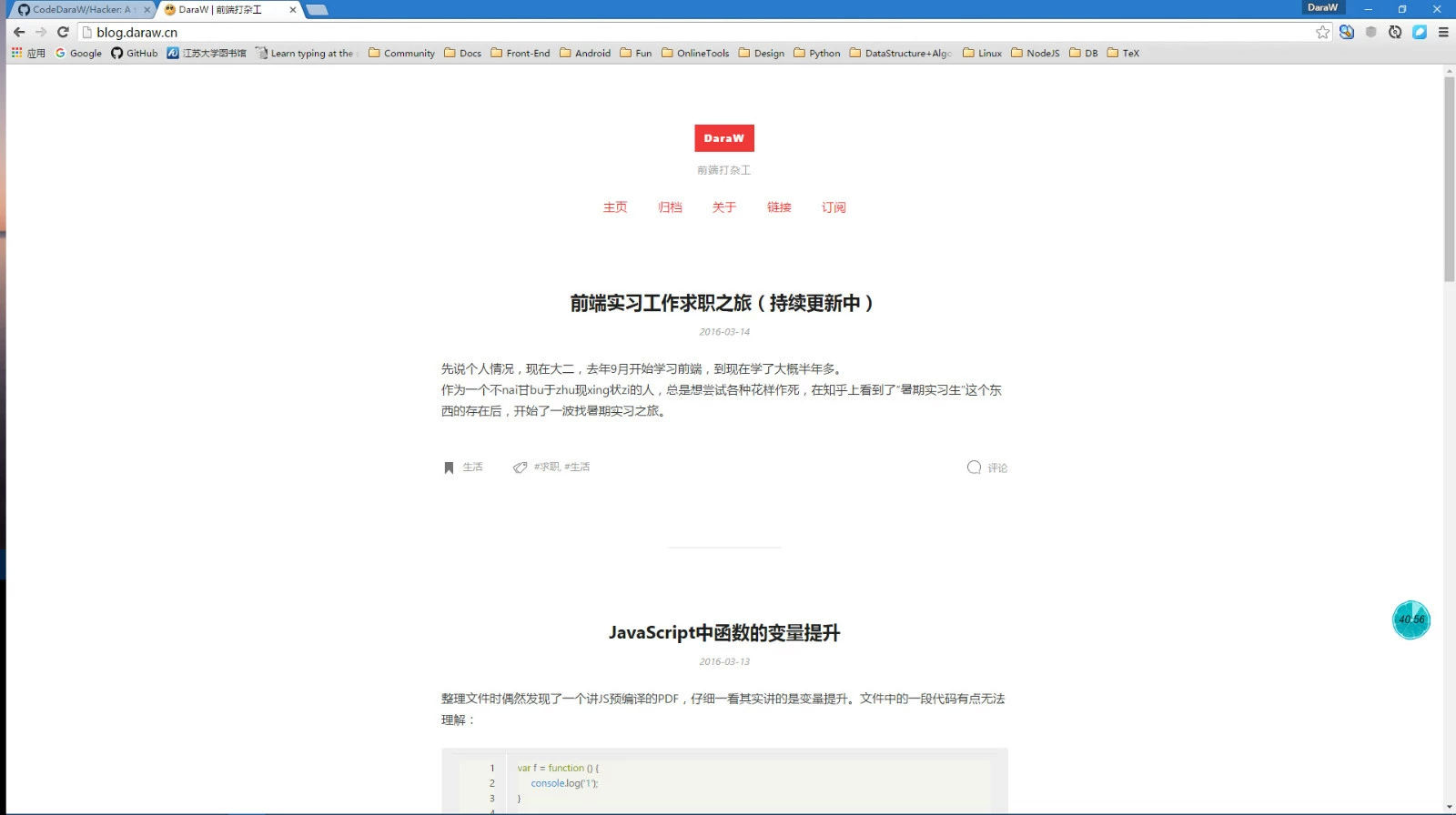Open #生活 tag link
This screenshot has height=815, width=1456.
coord(577,467)
